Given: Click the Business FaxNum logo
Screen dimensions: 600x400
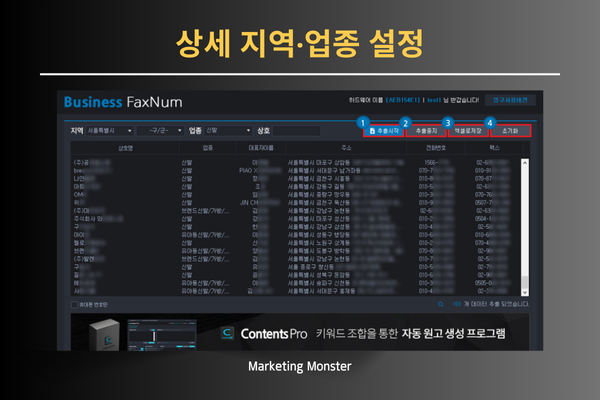Looking at the screenshot, I should point(123,102).
